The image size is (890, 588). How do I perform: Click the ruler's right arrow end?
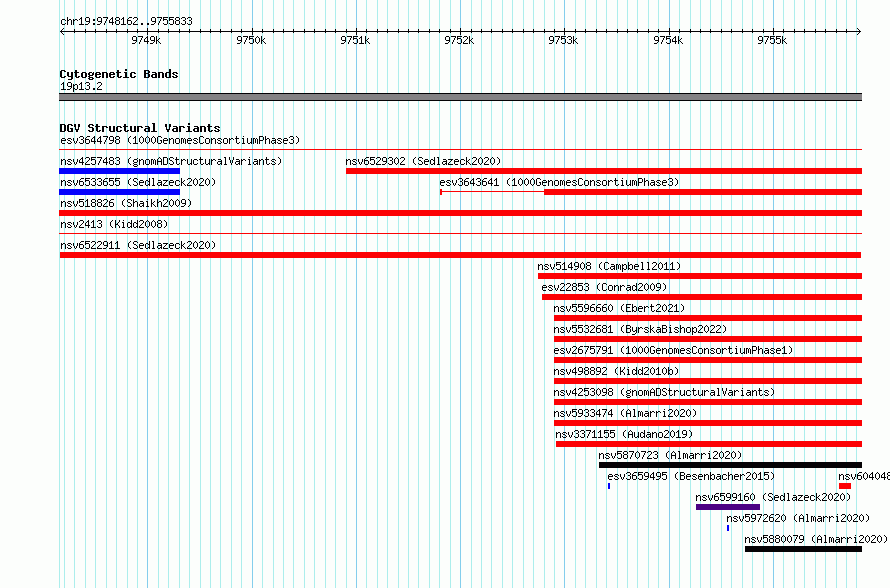click(x=859, y=32)
